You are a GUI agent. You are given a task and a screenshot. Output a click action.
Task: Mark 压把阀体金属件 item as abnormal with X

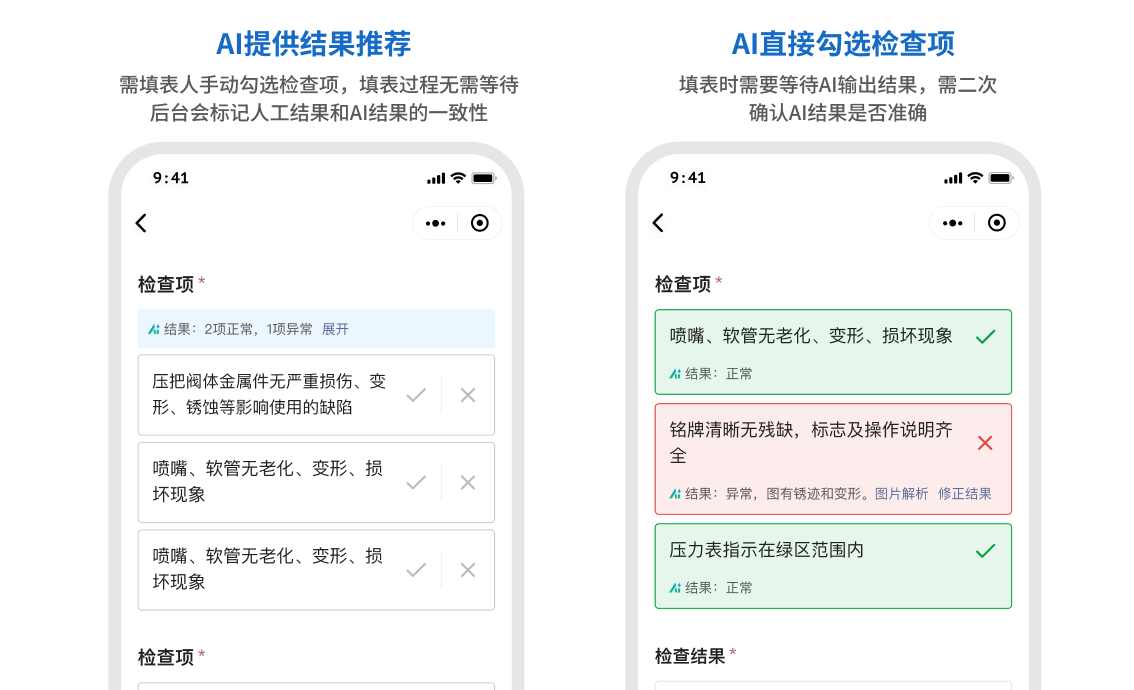point(468,395)
